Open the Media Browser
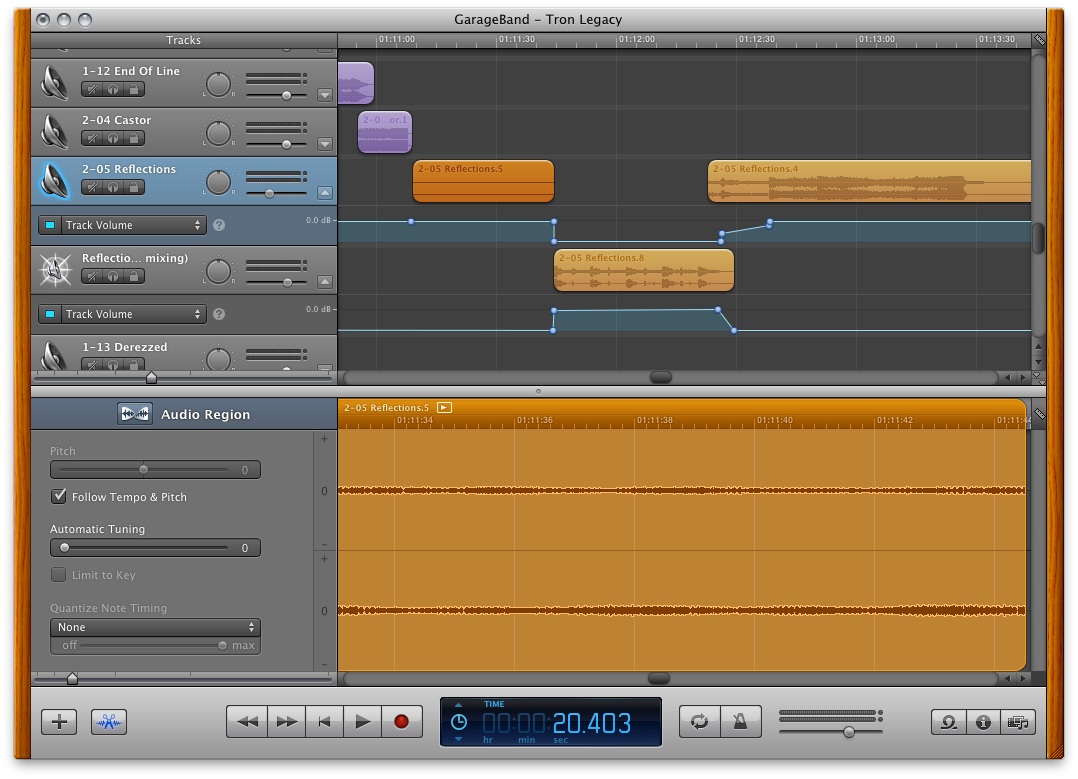The height and width of the screenshot is (779, 1078). coord(1018,722)
